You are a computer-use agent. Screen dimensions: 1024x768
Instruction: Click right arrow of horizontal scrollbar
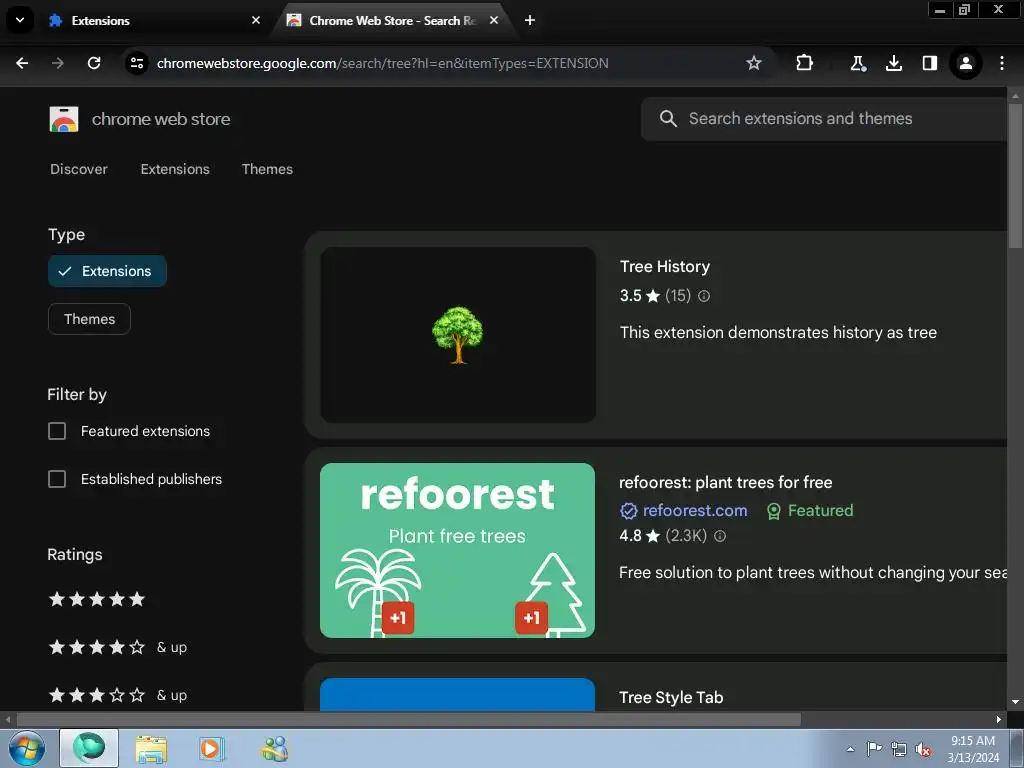pyautogui.click(x=999, y=719)
